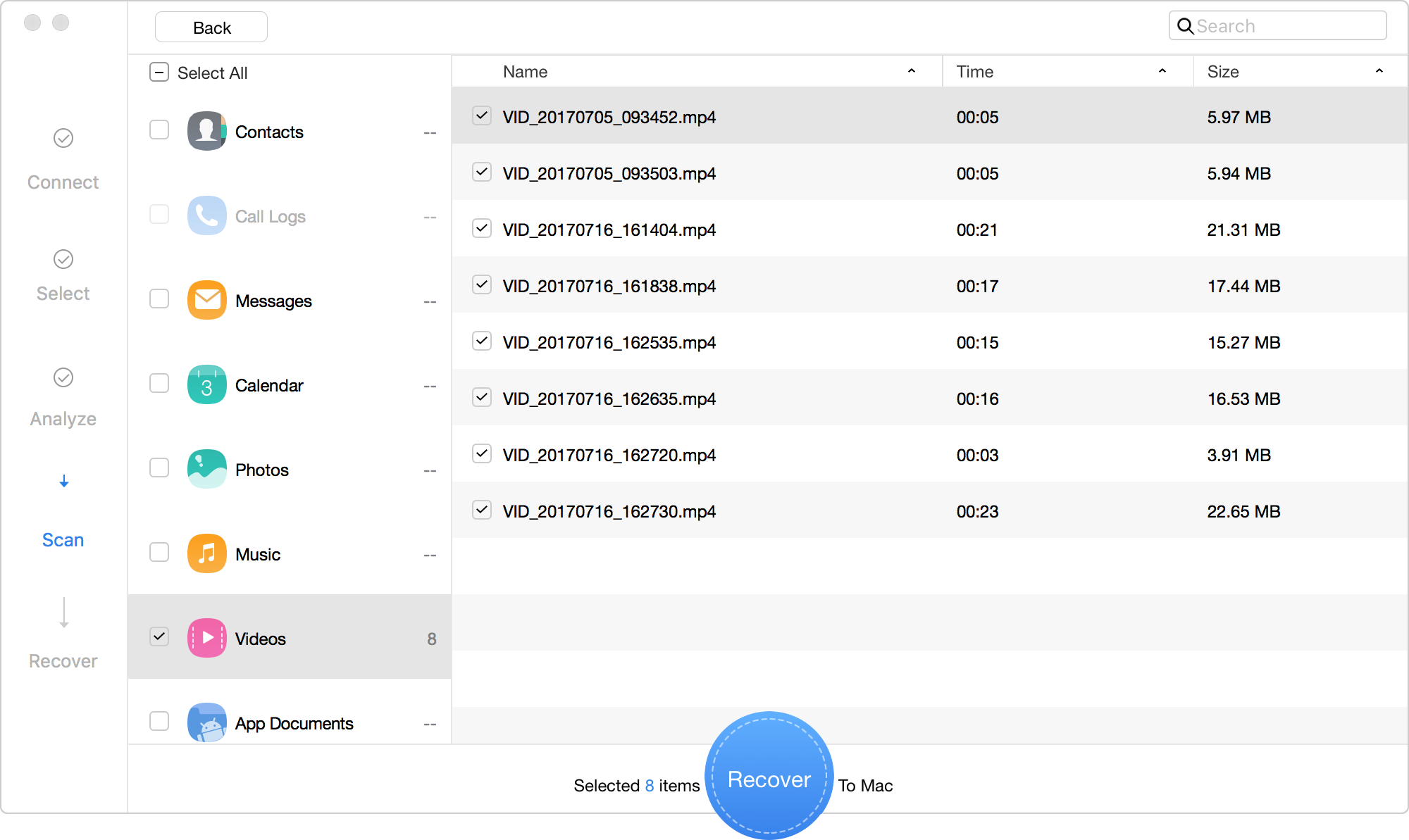Screen dimensions: 1409x840
Task: Toggle the Select All checkbox
Action: click(159, 73)
